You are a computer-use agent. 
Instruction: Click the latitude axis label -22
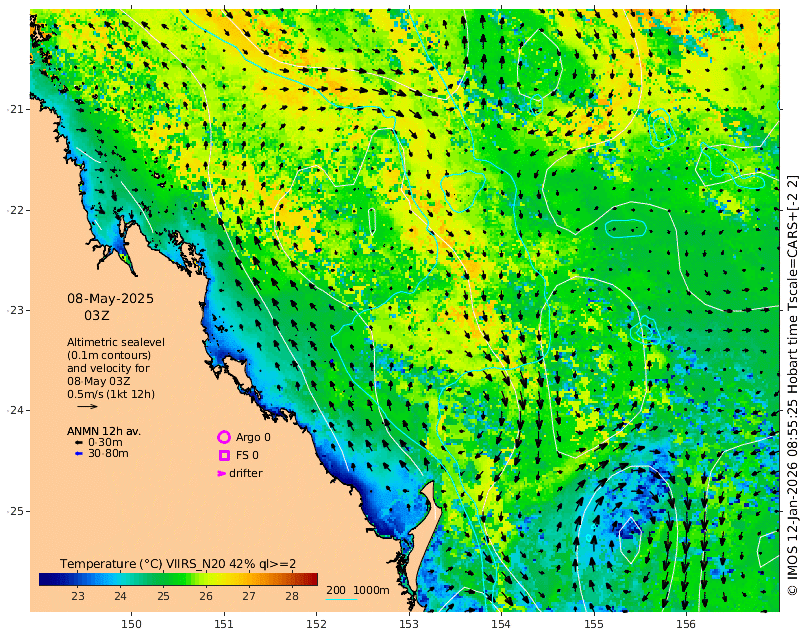(x=15, y=210)
